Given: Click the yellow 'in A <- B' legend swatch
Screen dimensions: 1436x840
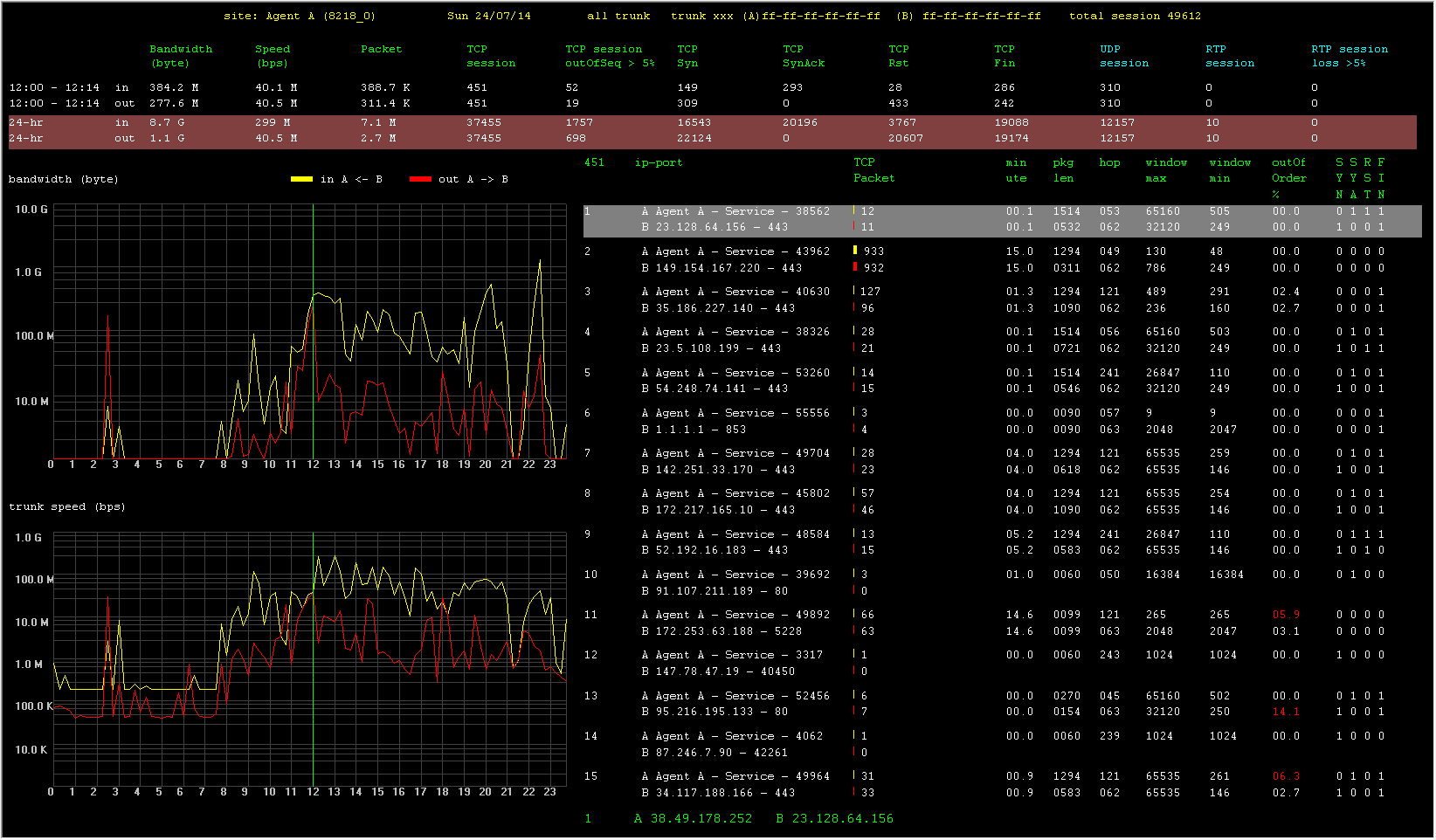Looking at the screenshot, I should point(301,179).
